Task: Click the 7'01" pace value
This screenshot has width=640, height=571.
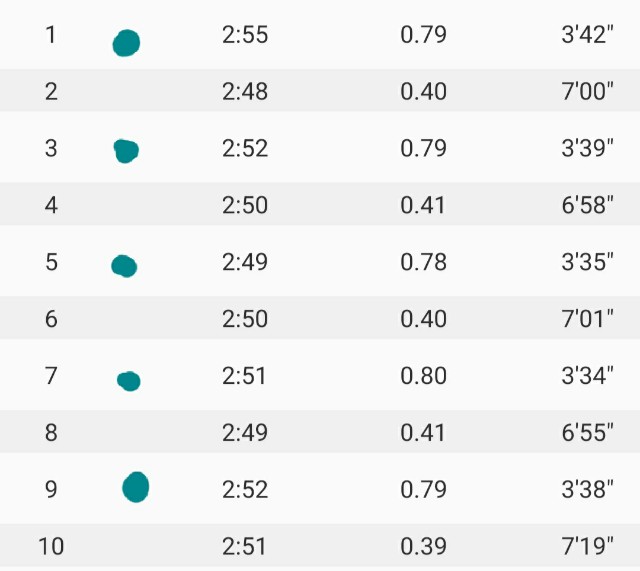Action: point(587,318)
